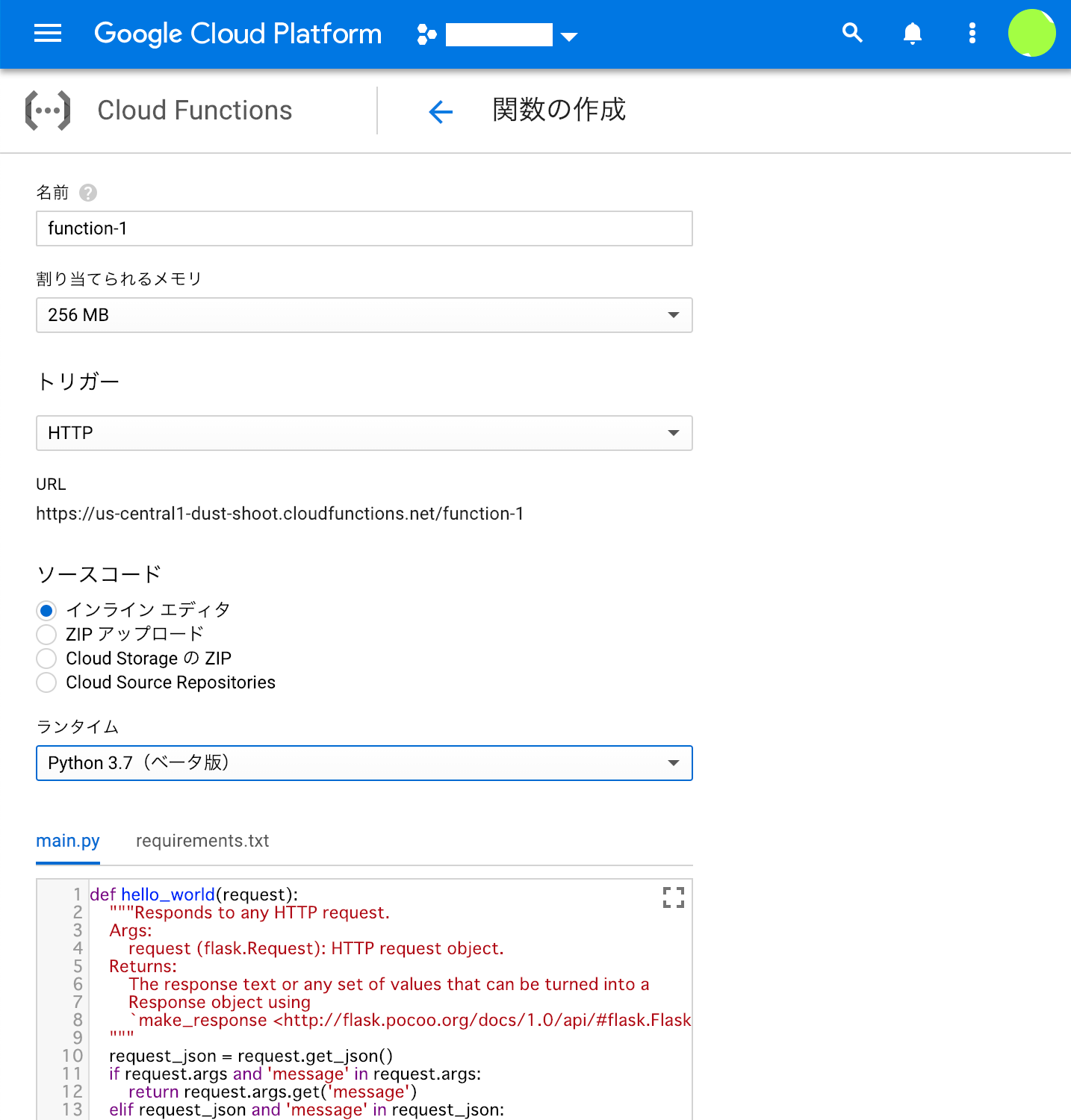
Task: Open the Python 3.7 runtime dropdown
Action: 364,763
